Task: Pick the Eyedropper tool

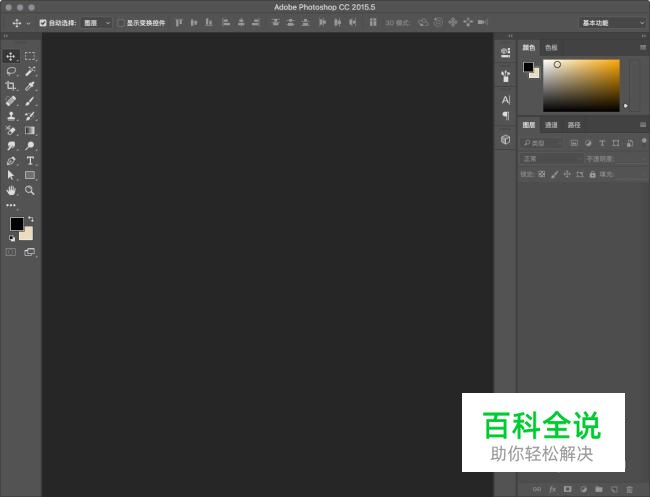Action: 30,86
